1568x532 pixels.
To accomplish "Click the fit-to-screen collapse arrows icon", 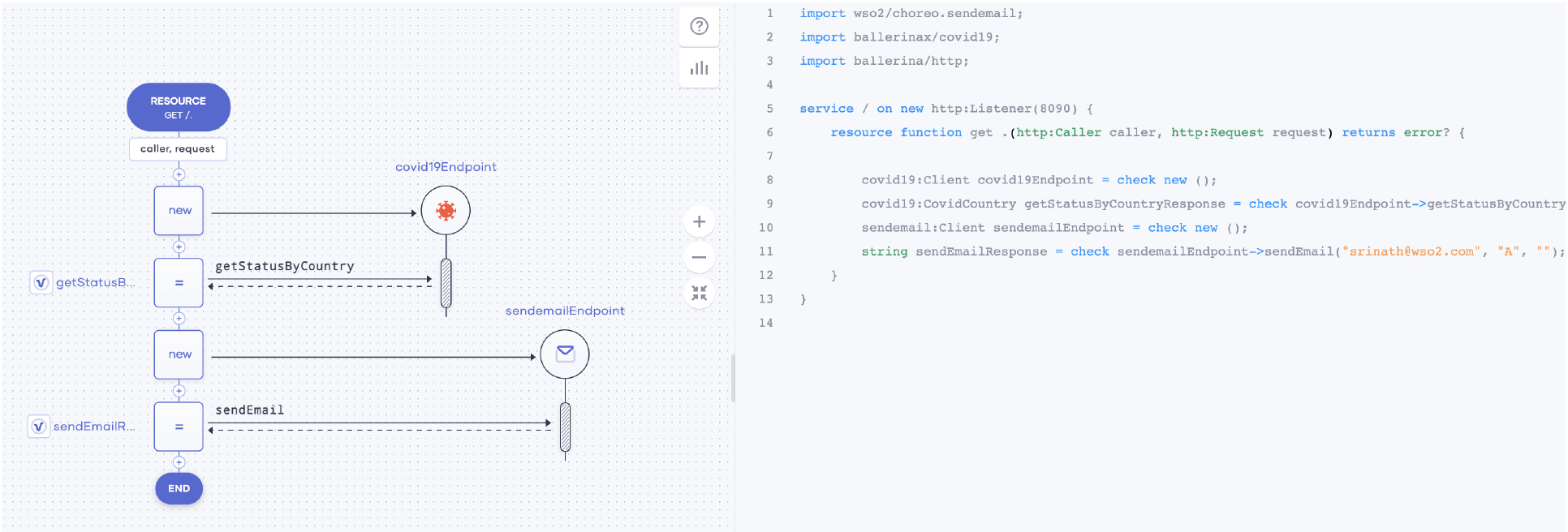I will pyautogui.click(x=699, y=293).
